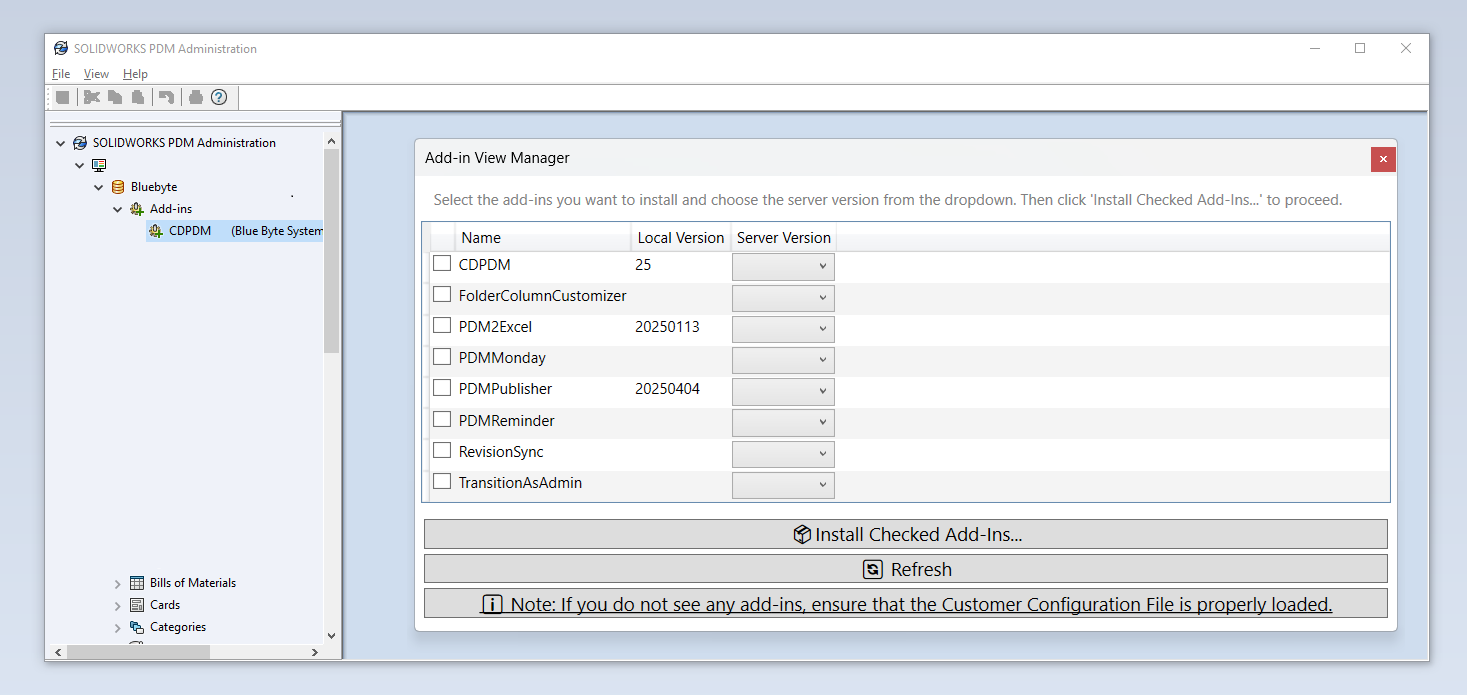Click Install Checked Add-Ins button
The image size is (1467, 695).
click(x=906, y=534)
